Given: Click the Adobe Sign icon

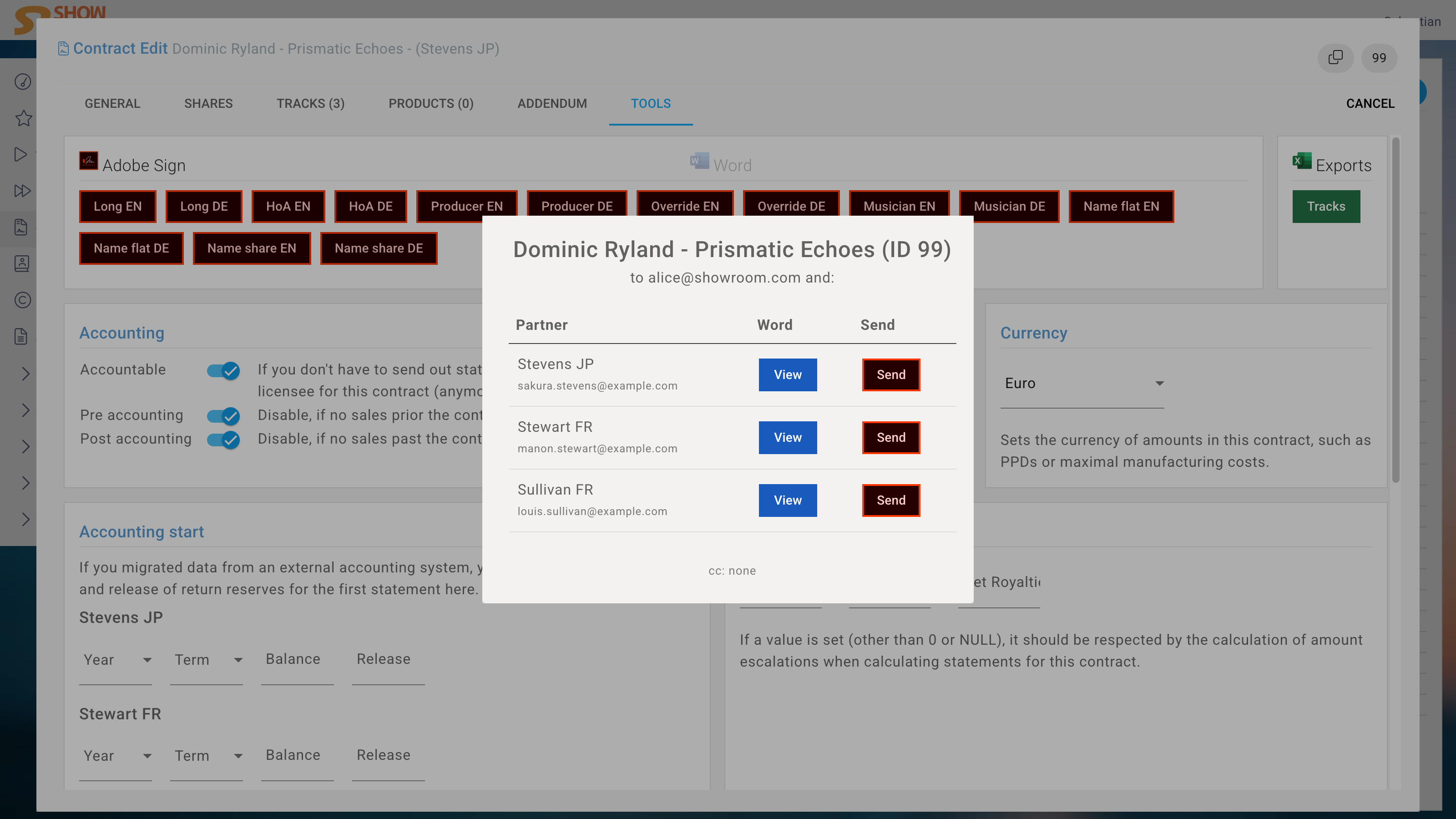Looking at the screenshot, I should coord(88,161).
